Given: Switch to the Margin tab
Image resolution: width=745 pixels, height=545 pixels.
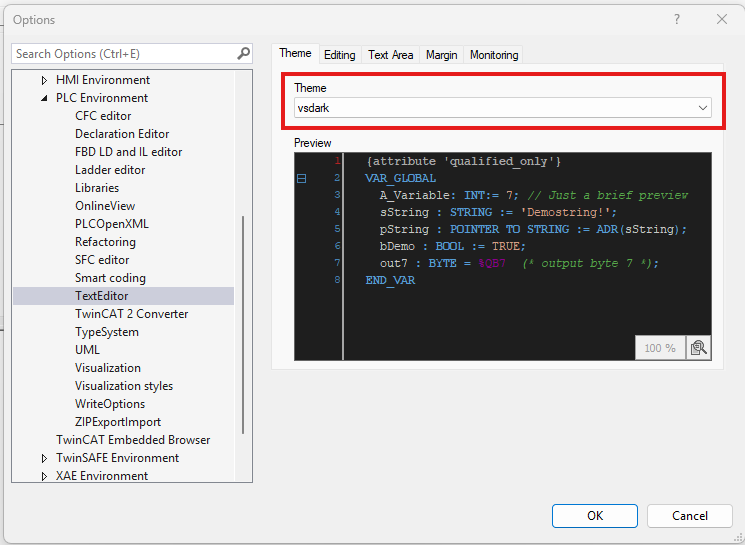Looking at the screenshot, I should (x=441, y=55).
